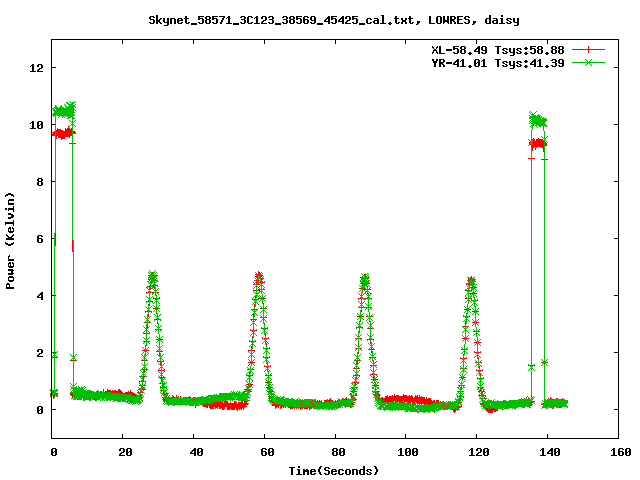Click the y-axis tick label 4
This screenshot has width=640, height=480.
click(x=40, y=296)
